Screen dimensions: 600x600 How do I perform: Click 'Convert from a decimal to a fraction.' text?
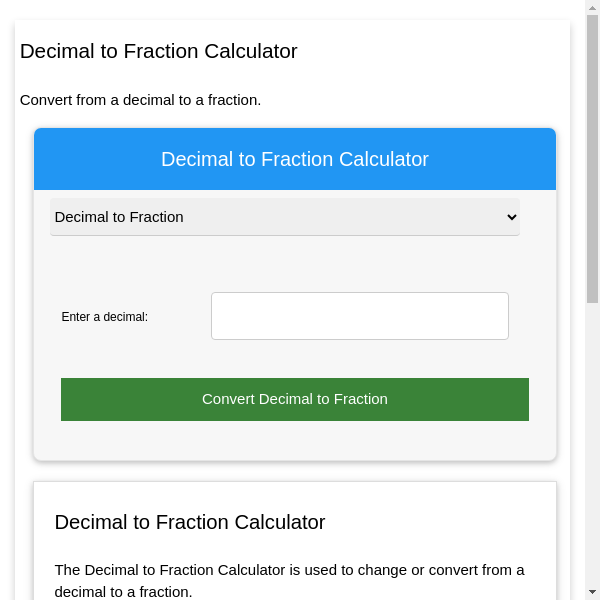coord(141,100)
